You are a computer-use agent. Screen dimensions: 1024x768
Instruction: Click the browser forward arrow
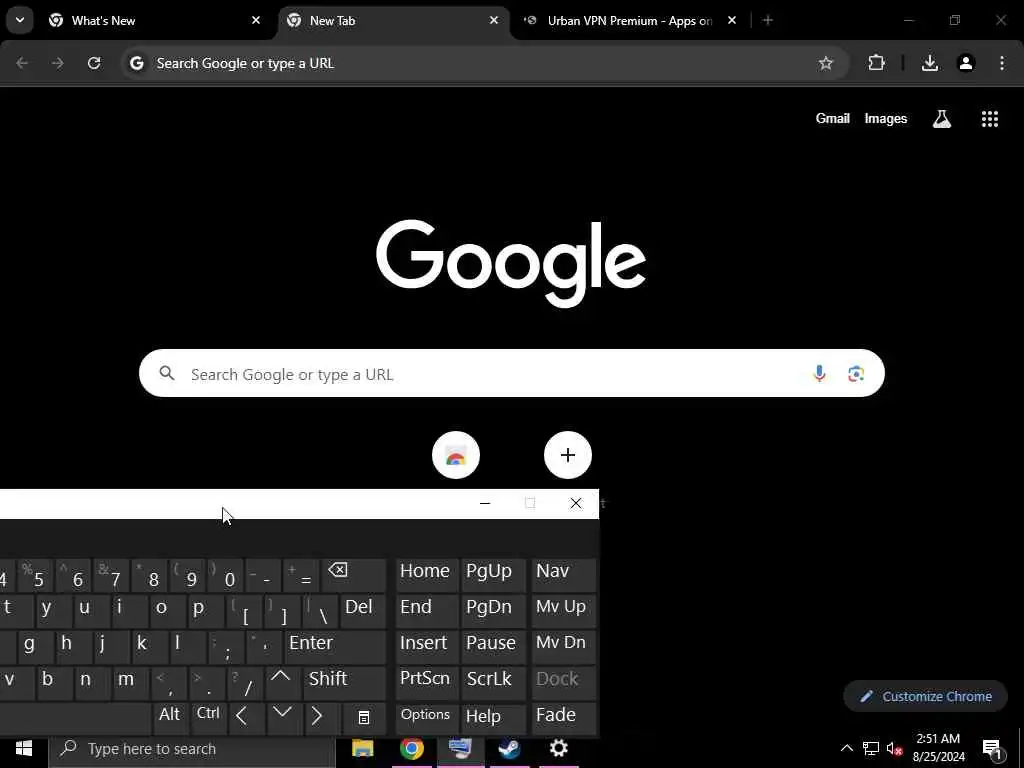pyautogui.click(x=57, y=63)
